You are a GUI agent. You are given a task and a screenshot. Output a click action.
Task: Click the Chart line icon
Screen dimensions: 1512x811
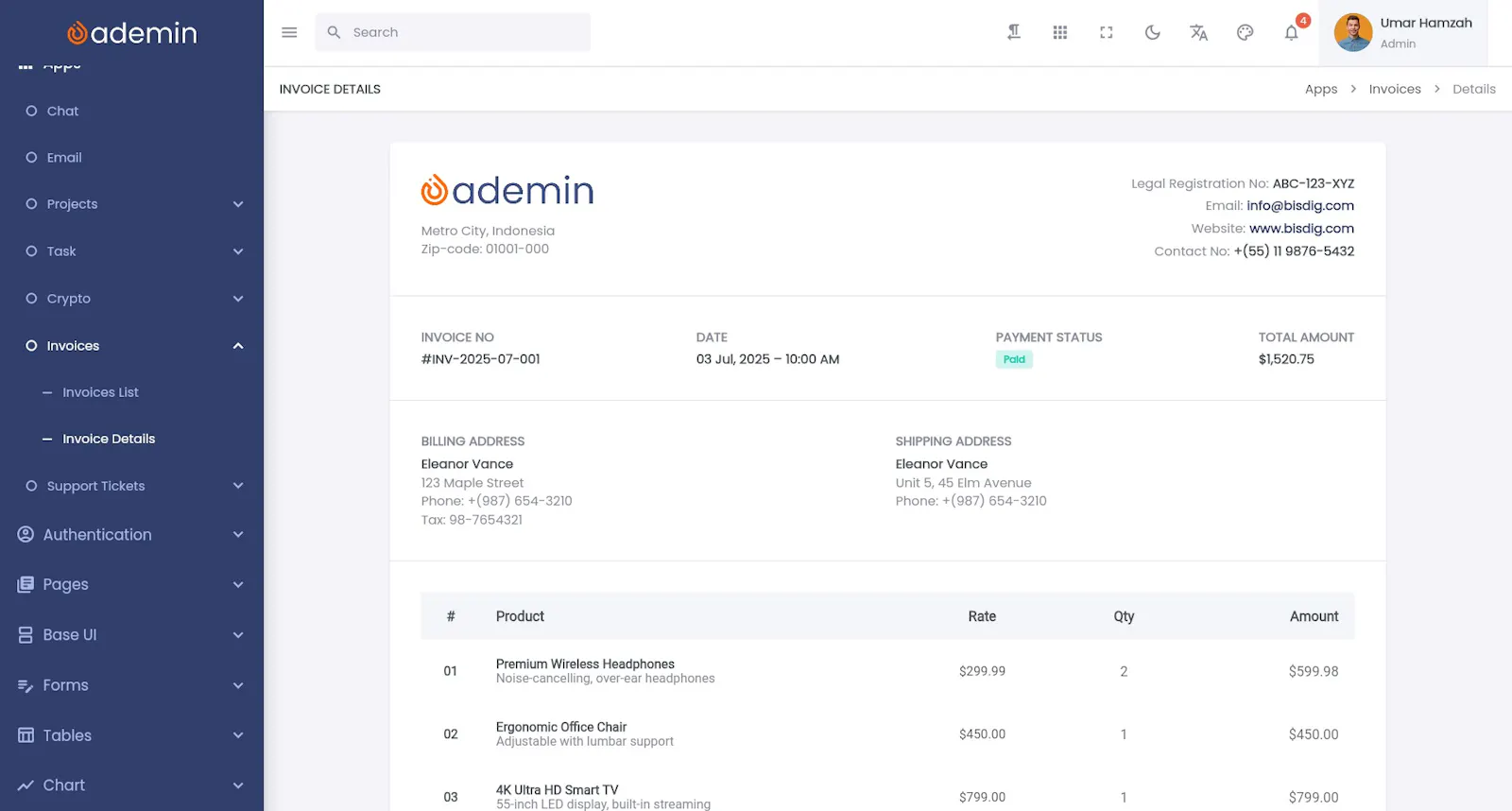pyautogui.click(x=26, y=785)
